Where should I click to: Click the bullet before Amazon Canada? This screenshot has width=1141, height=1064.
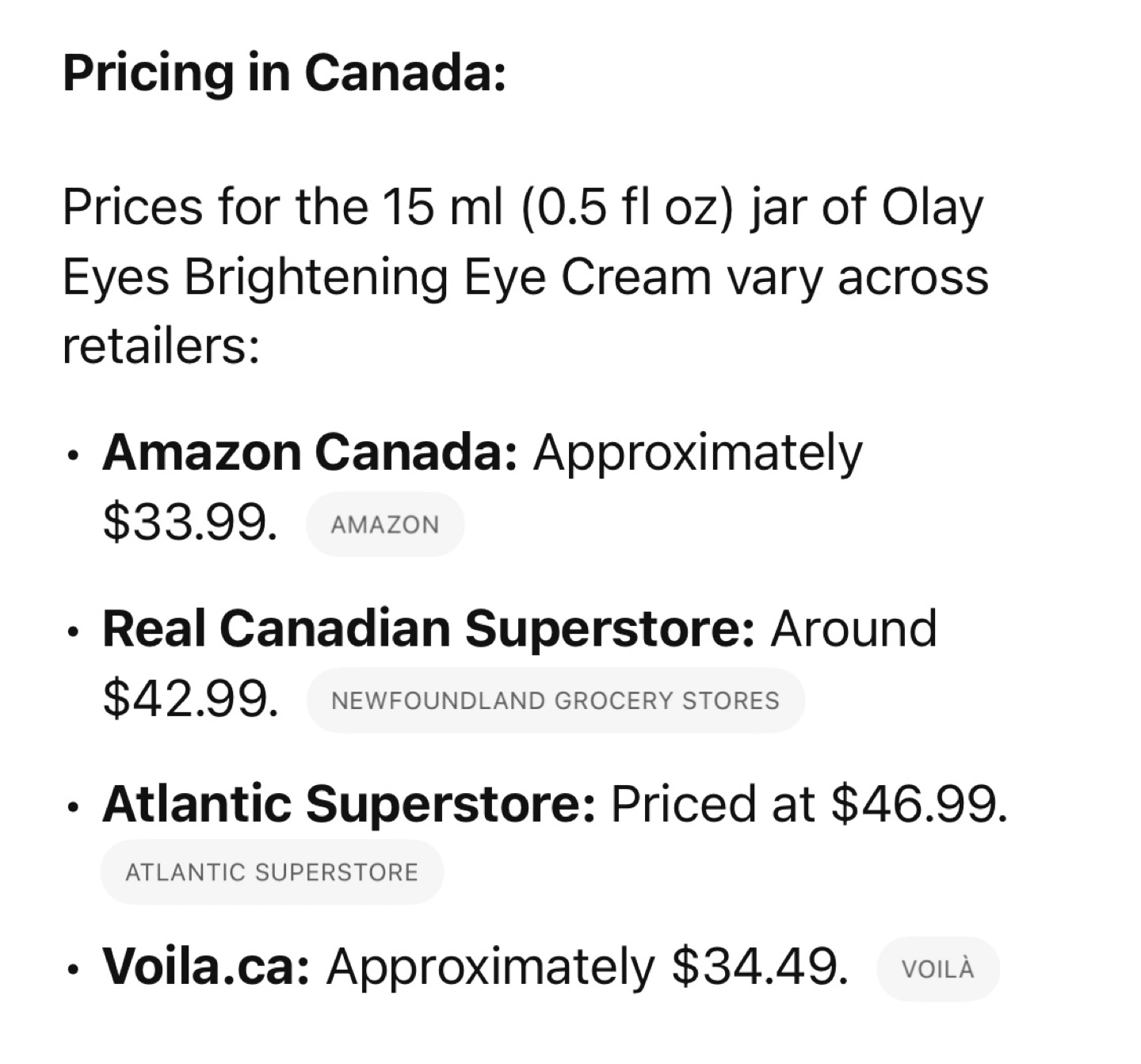[x=74, y=457]
